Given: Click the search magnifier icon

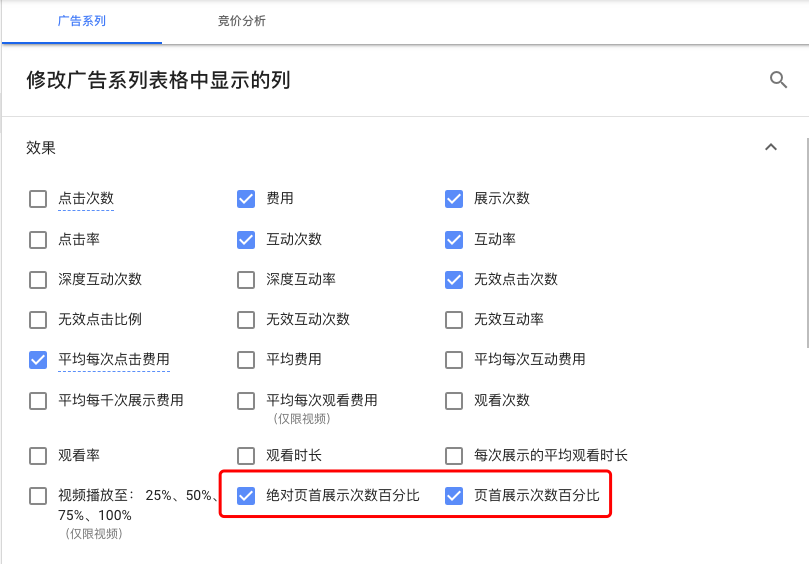Looking at the screenshot, I should pos(779,80).
